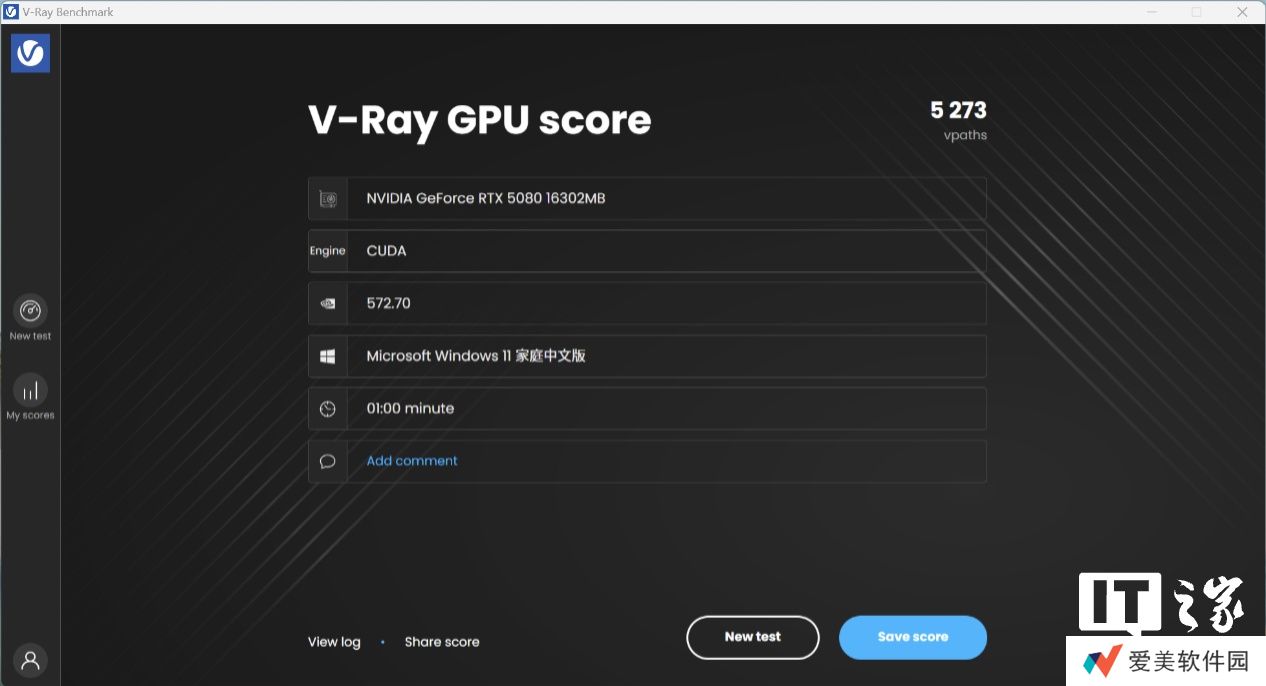
Task: Click the speech bubble comment icon
Action: pyautogui.click(x=328, y=461)
